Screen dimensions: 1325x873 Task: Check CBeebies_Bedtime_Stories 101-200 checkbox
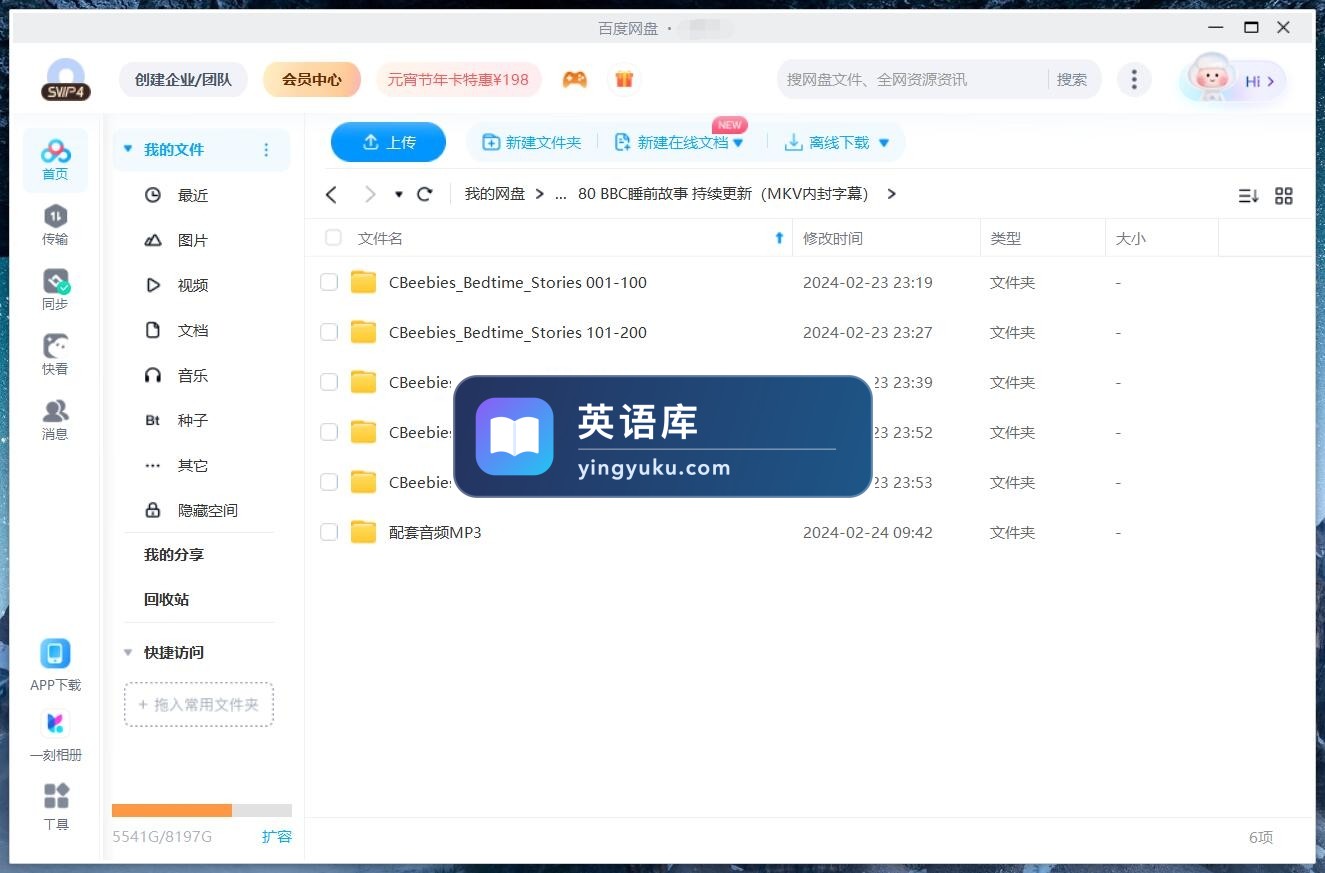pyautogui.click(x=329, y=332)
